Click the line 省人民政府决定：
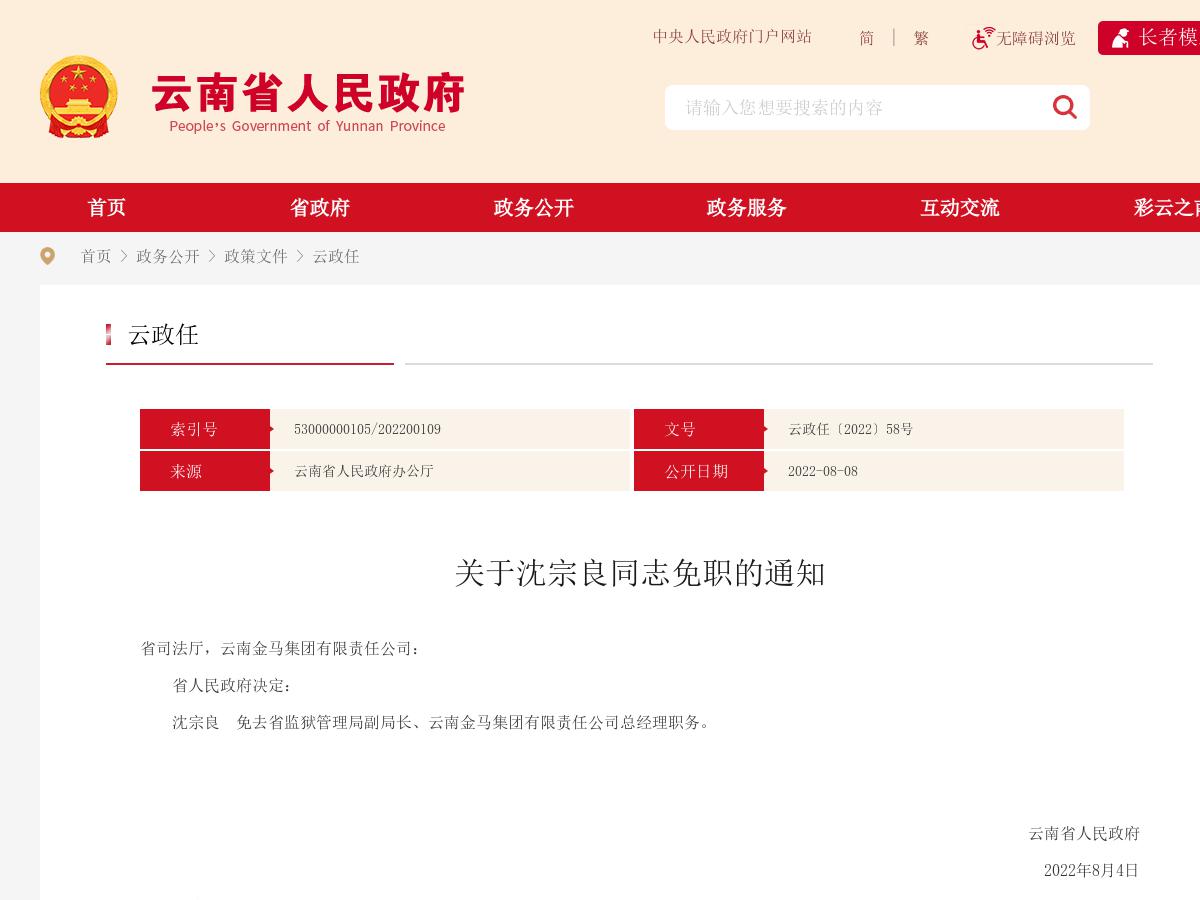 pos(233,686)
